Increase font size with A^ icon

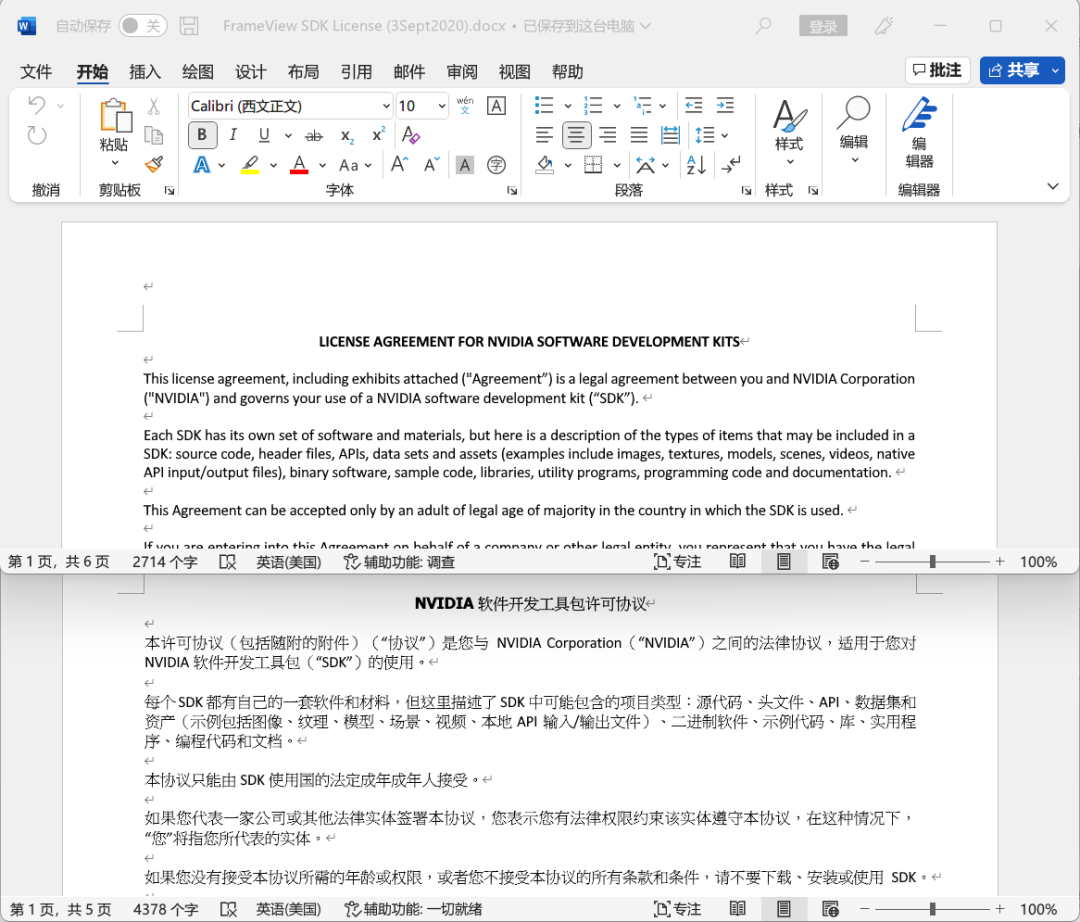point(399,165)
